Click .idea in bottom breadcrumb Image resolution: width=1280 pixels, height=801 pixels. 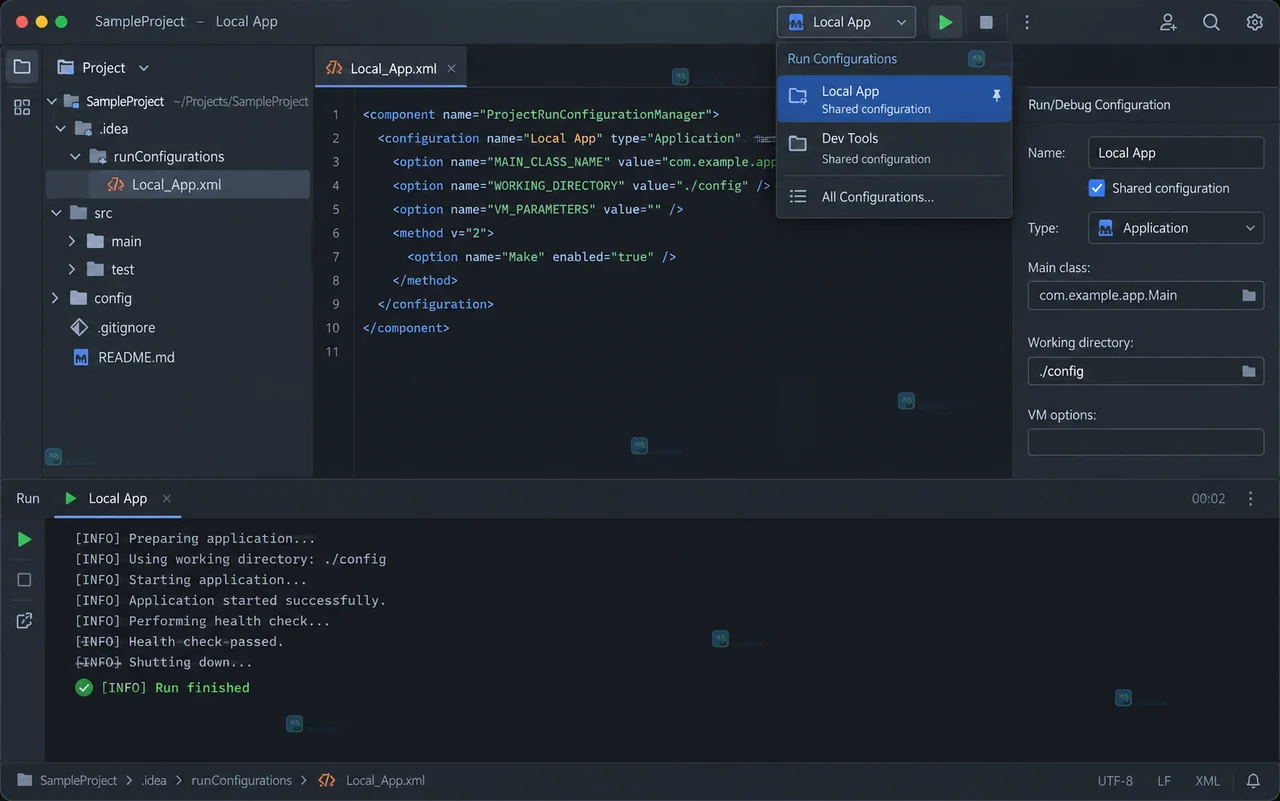(x=154, y=780)
